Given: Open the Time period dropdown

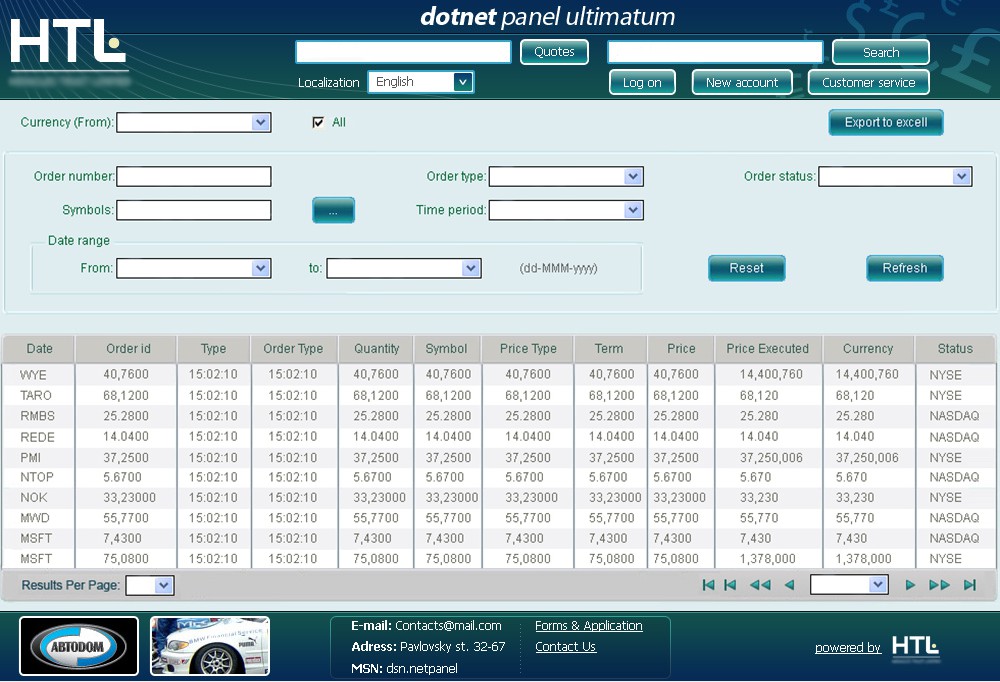Looking at the screenshot, I should click(566, 210).
